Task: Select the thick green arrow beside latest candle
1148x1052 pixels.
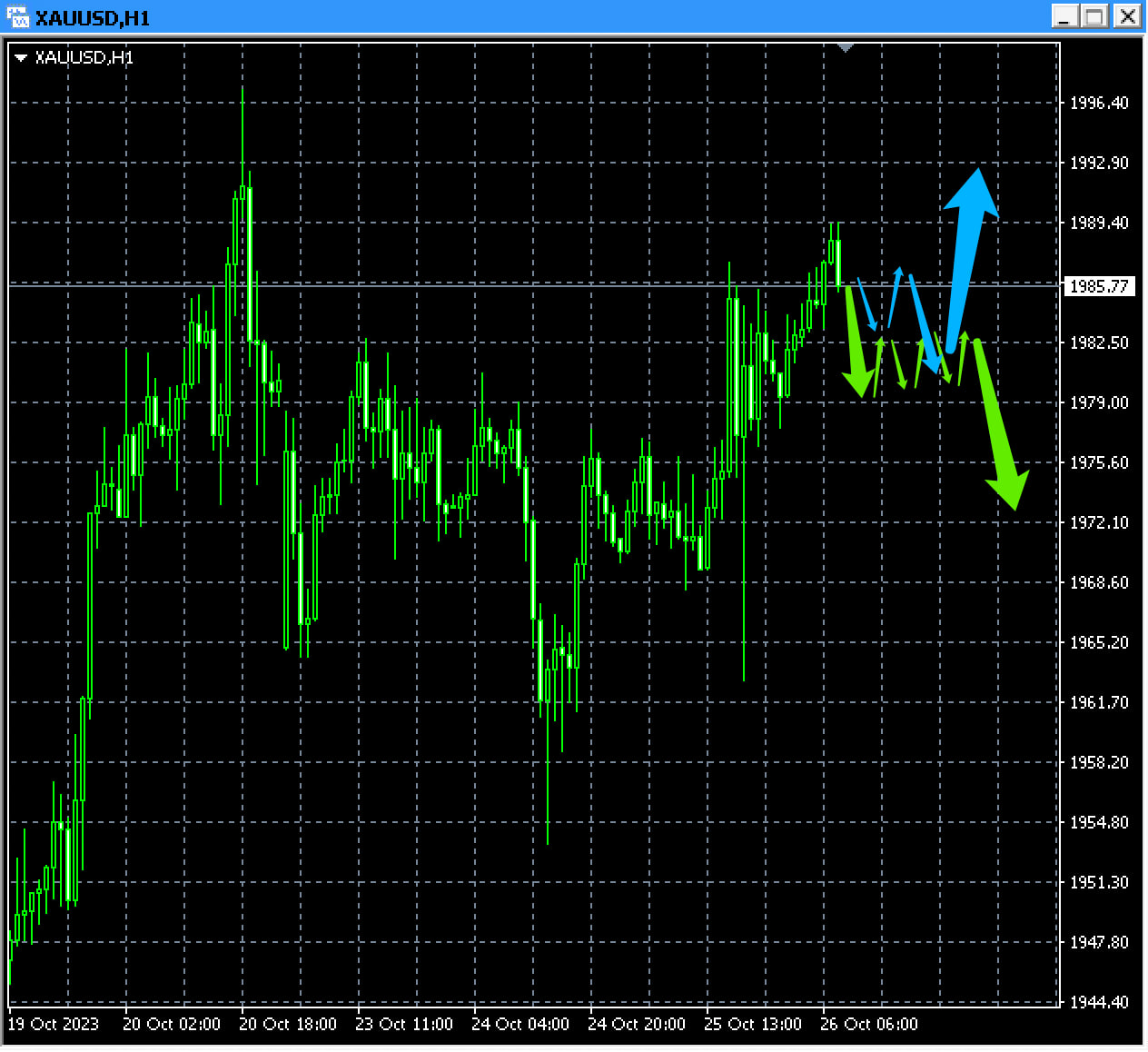Action: (x=855, y=341)
